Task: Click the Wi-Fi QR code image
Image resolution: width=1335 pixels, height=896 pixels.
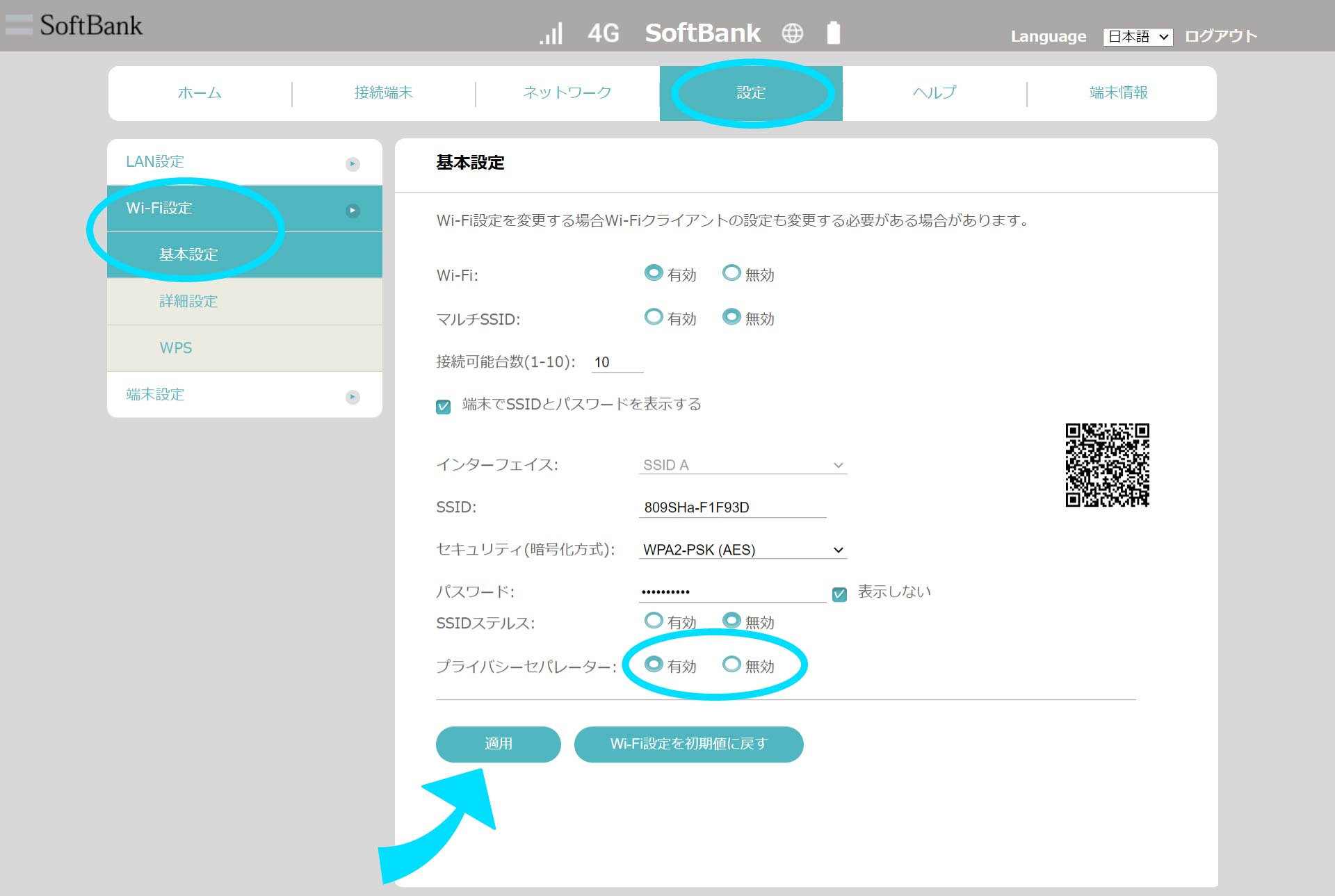Action: coord(1107,464)
